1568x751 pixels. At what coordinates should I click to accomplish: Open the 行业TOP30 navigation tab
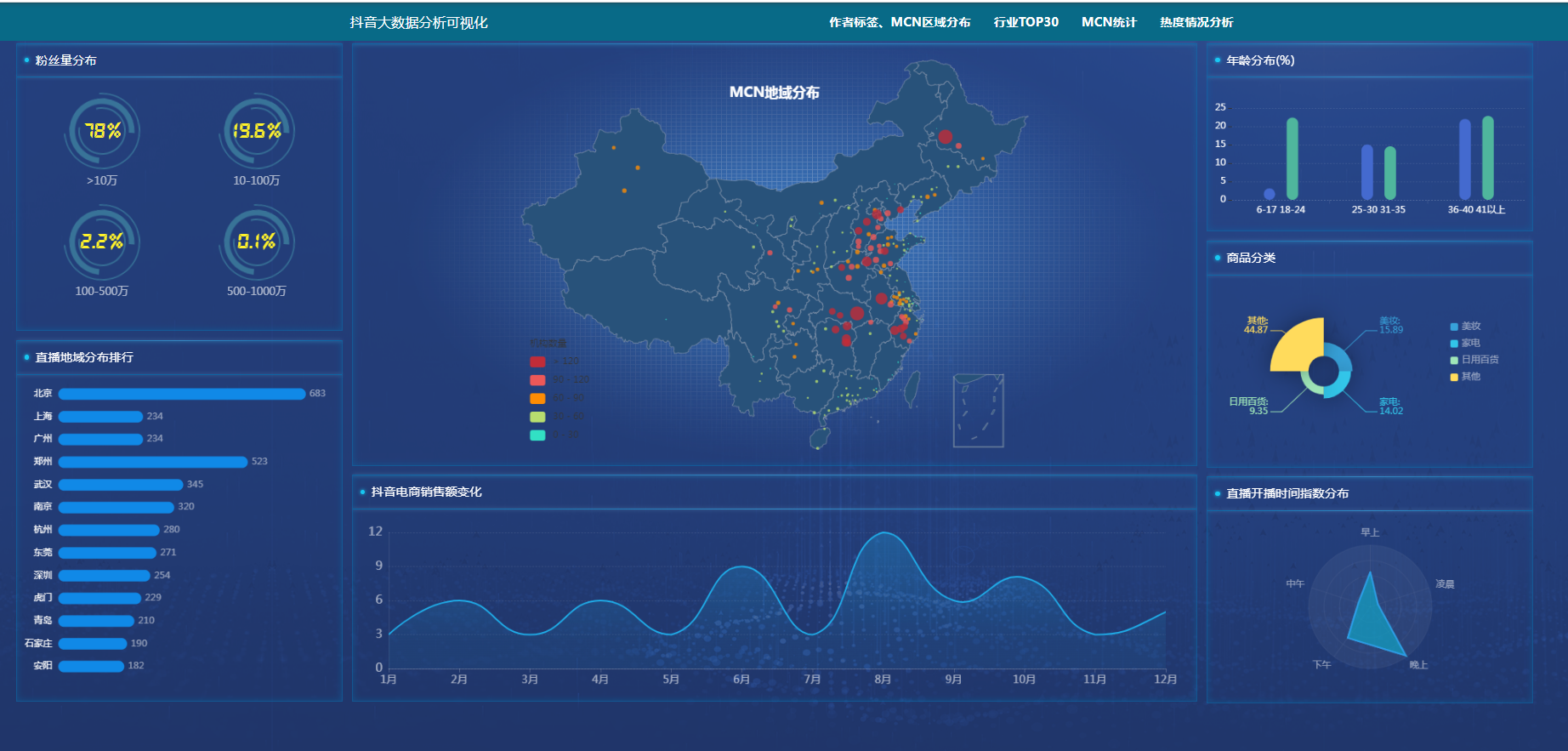1025,22
